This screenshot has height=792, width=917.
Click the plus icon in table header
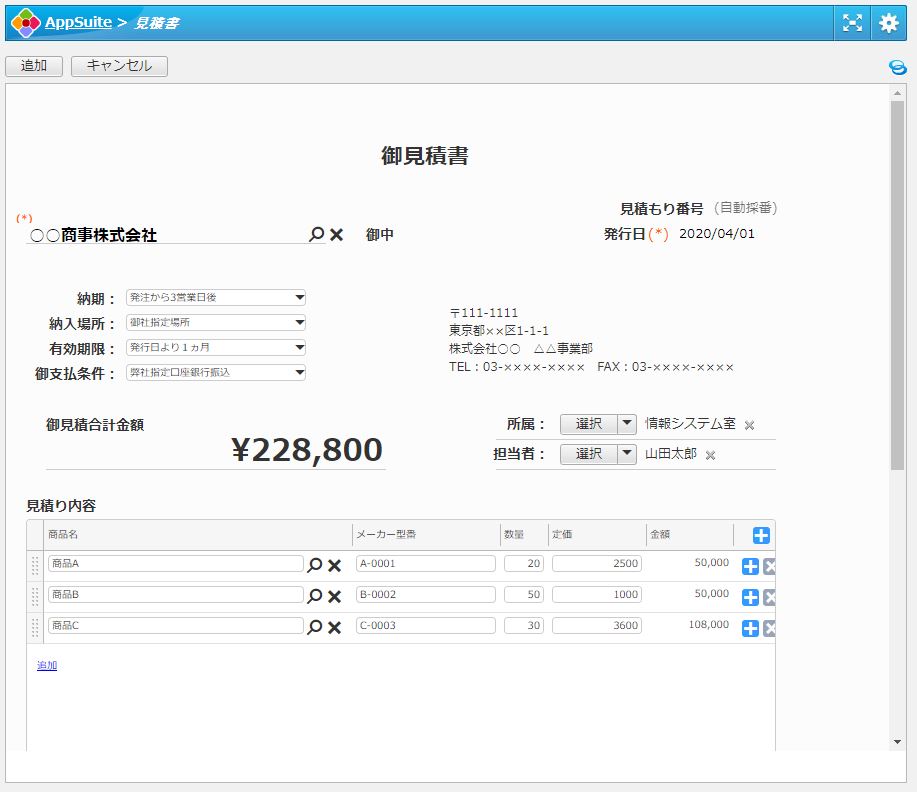[761, 535]
